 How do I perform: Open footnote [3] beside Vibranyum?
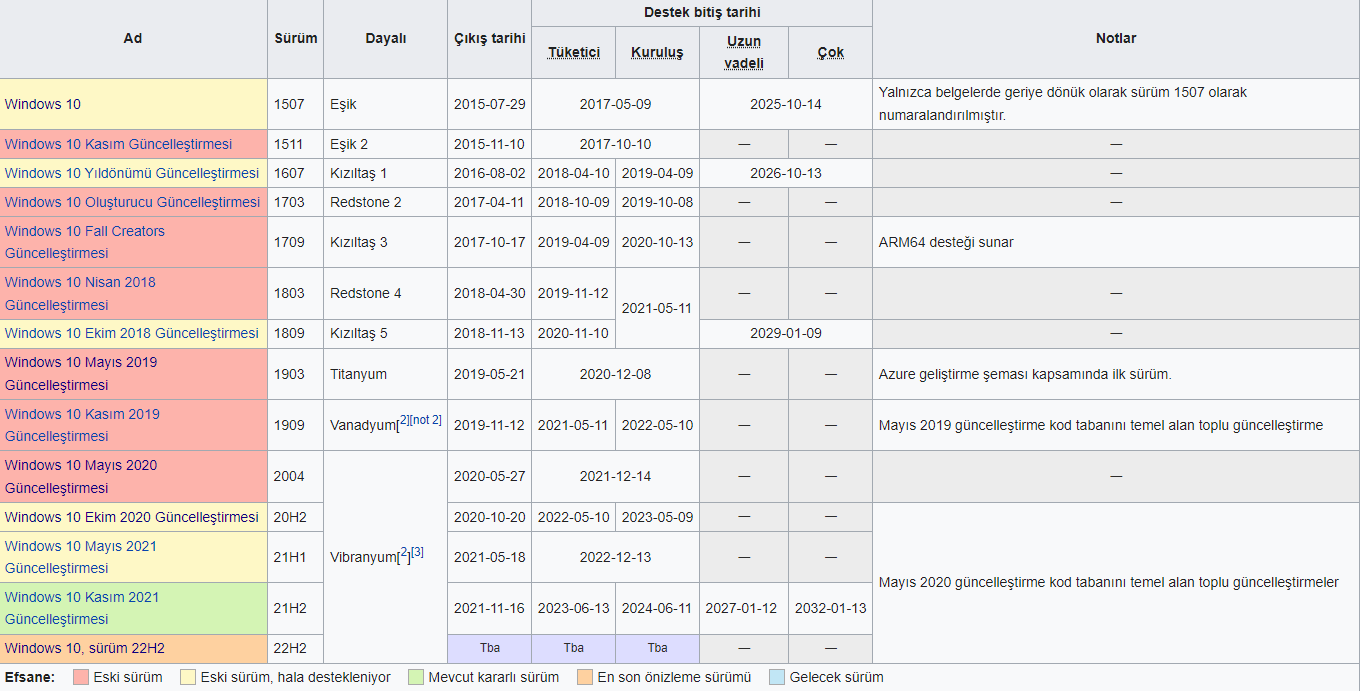pos(417,552)
